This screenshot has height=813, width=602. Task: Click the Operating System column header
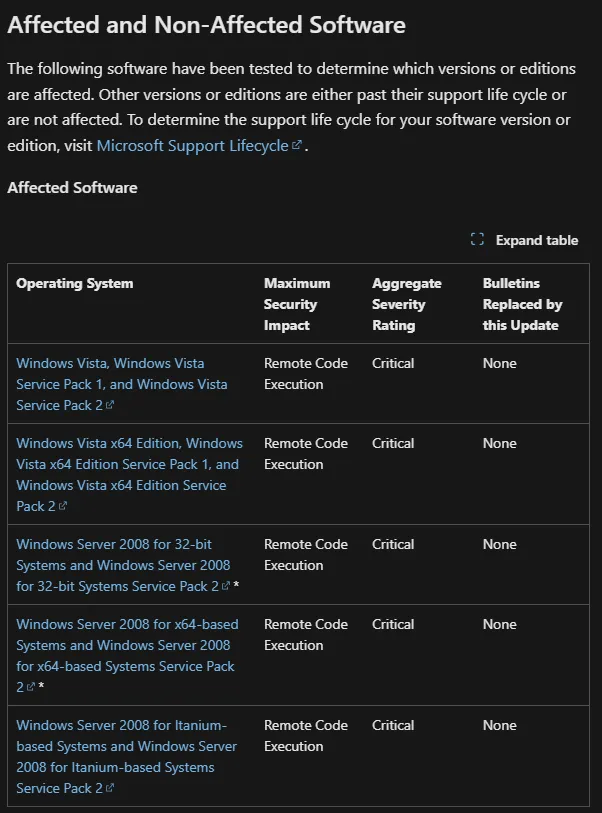click(x=75, y=284)
